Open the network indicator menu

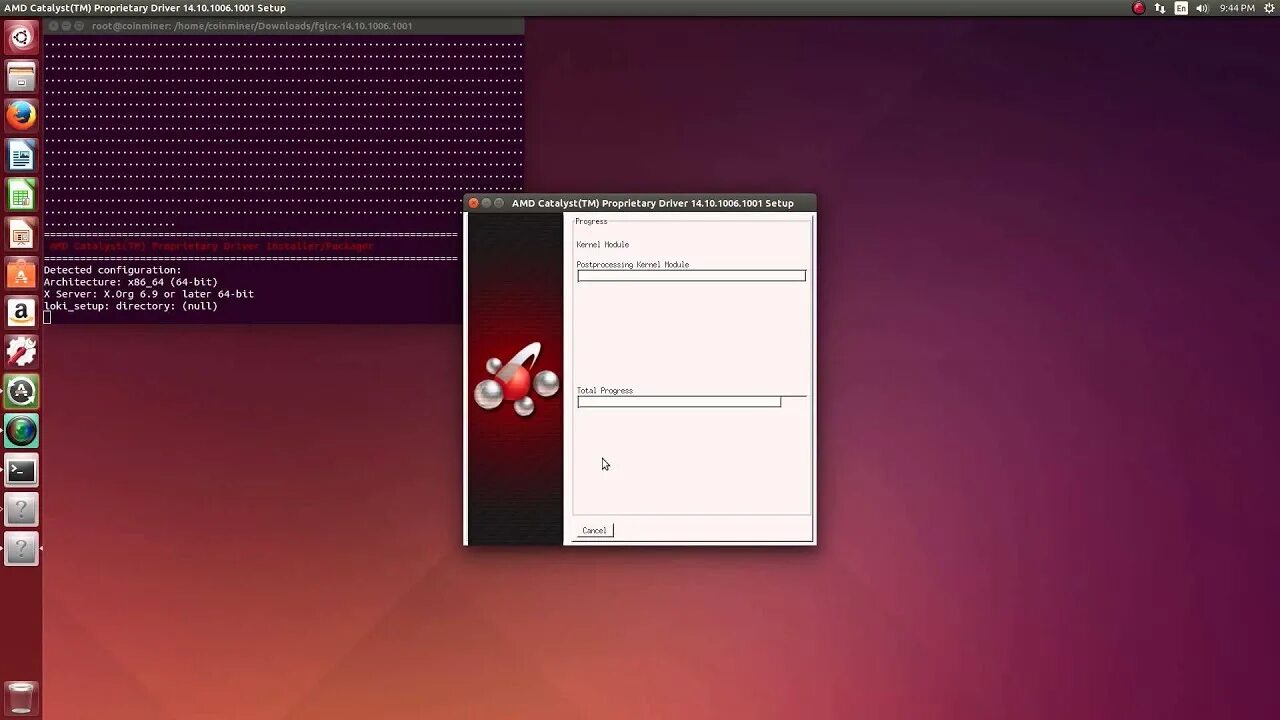coord(1160,8)
